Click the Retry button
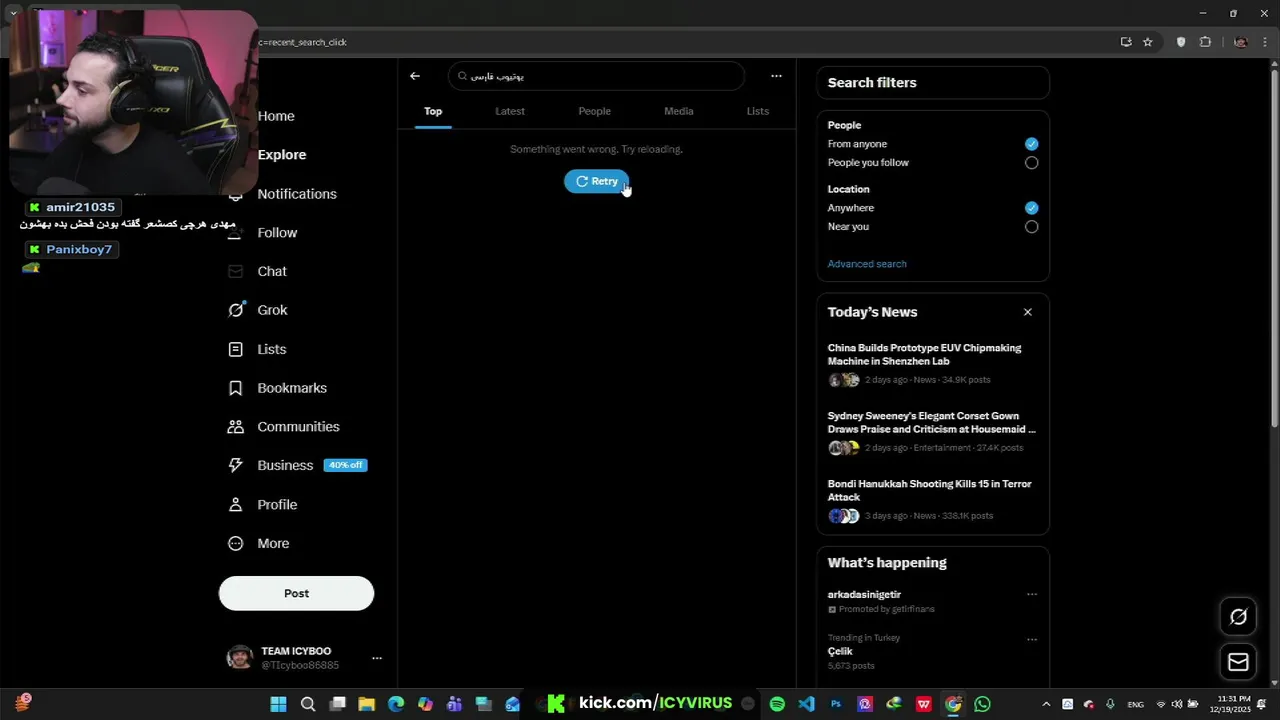1280x720 pixels. [x=597, y=181]
